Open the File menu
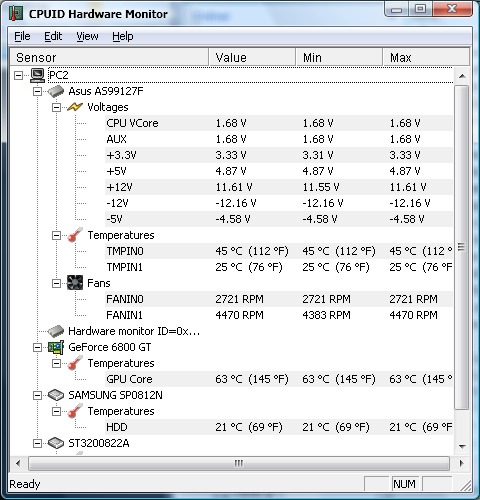 (22, 36)
